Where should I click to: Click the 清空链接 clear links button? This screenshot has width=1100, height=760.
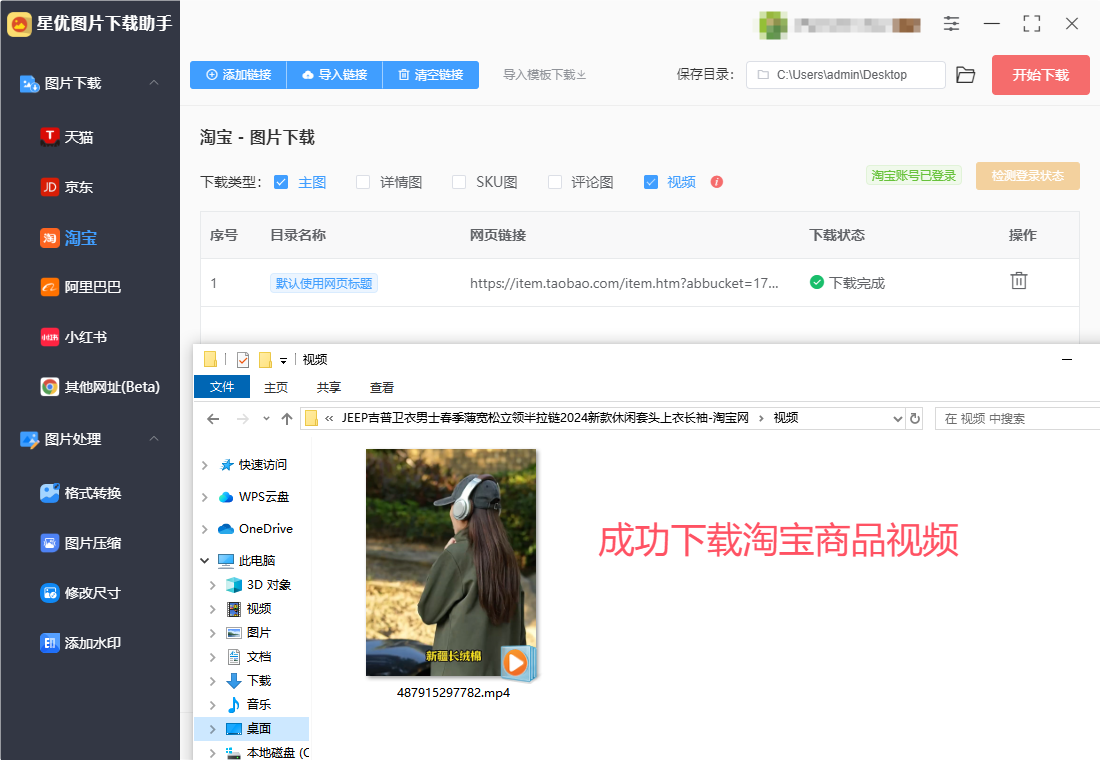tap(431, 75)
